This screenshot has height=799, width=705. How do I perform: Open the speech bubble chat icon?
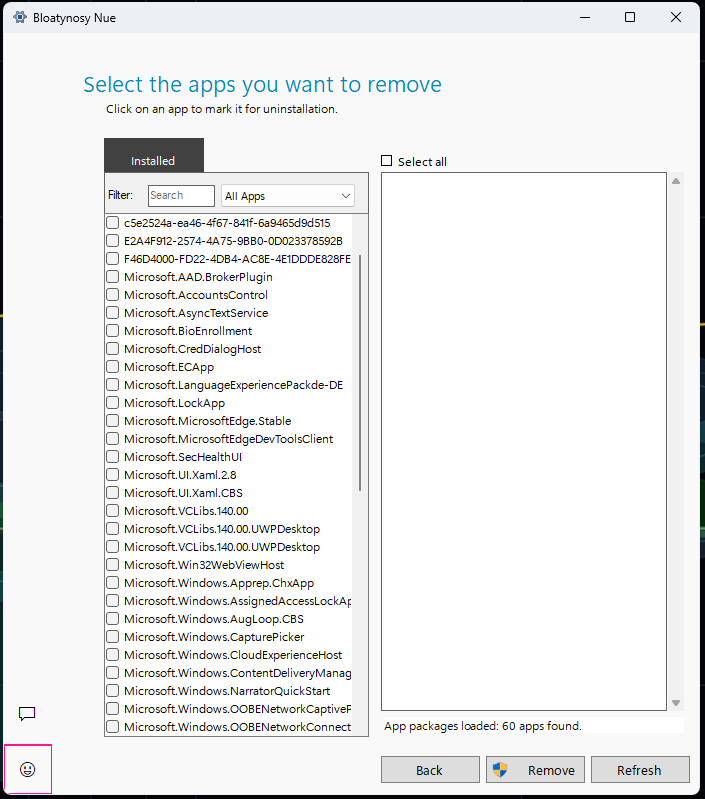click(x=27, y=713)
